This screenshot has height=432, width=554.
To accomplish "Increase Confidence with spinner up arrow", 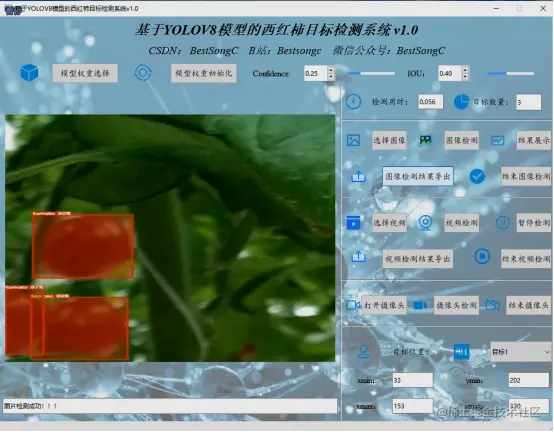I will (x=330, y=70).
